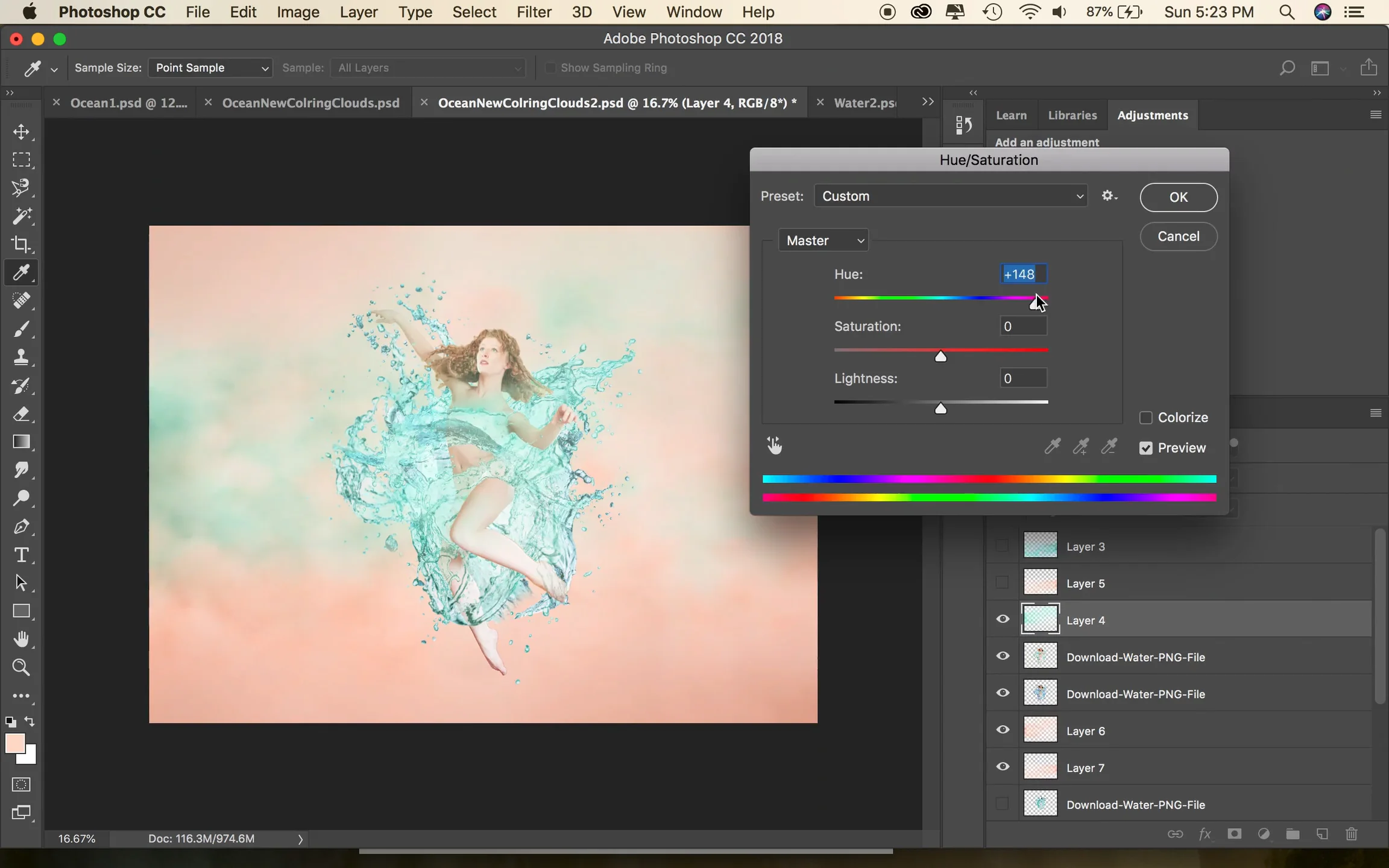
Task: Open the Master channel dropdown
Action: [824, 241]
